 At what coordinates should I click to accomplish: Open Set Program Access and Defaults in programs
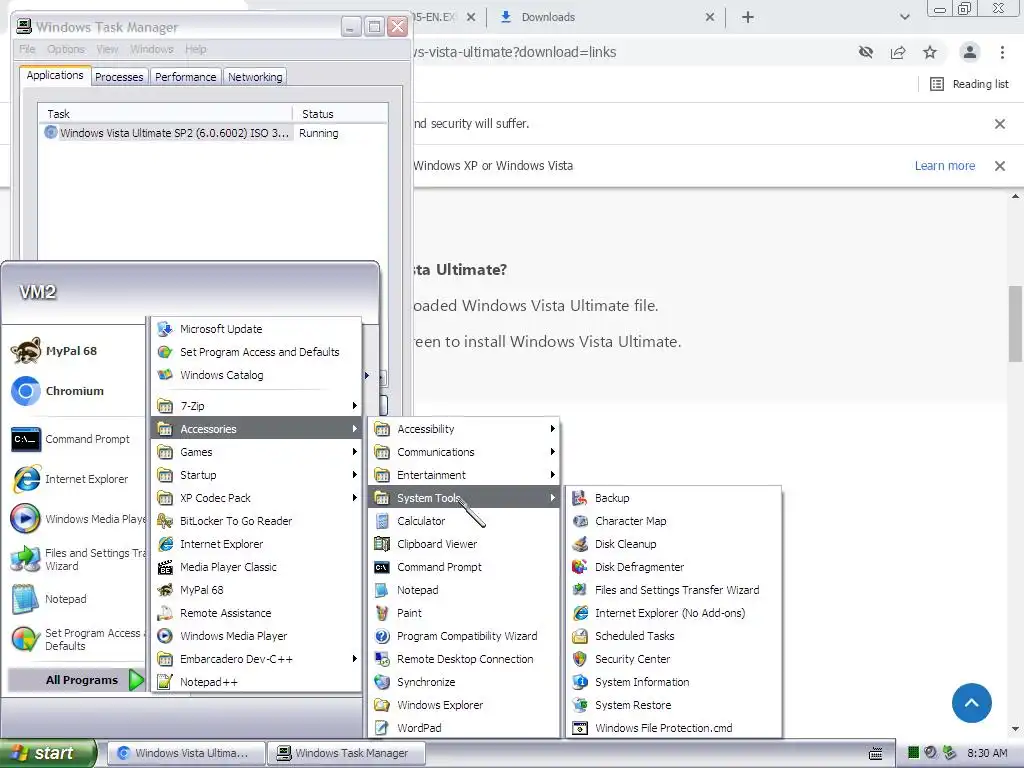(x=257, y=351)
